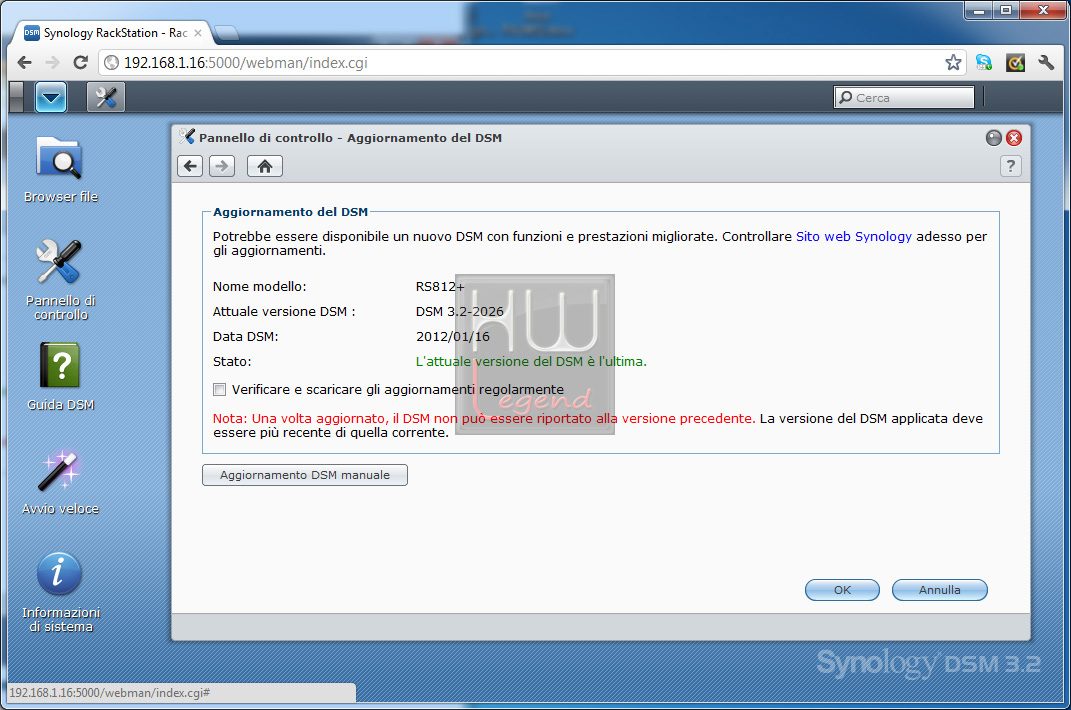Screen dimensions: 1071x710
Task: Open a new browser tab
Action: pos(226,32)
